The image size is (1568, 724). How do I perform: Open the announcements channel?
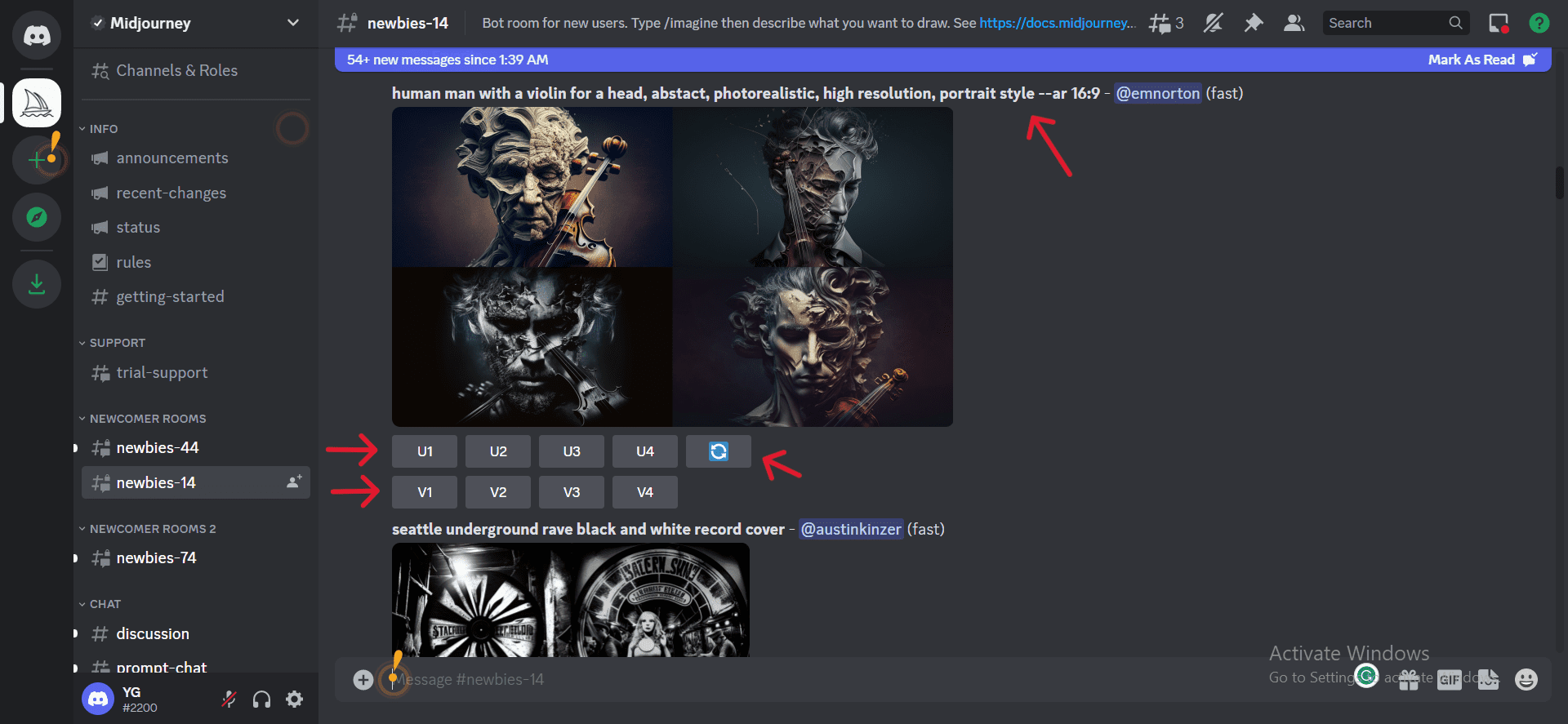(171, 158)
